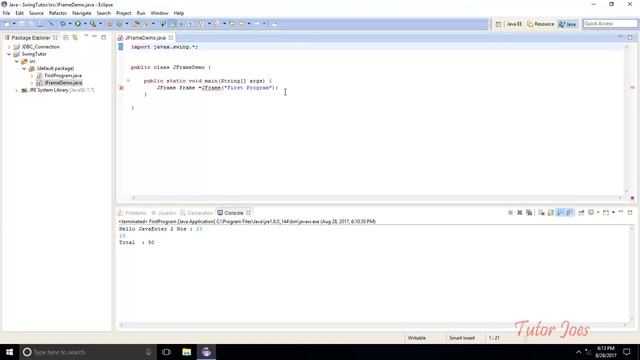This screenshot has height=360, width=640.
Task: Open the File menu
Action: point(7,13)
